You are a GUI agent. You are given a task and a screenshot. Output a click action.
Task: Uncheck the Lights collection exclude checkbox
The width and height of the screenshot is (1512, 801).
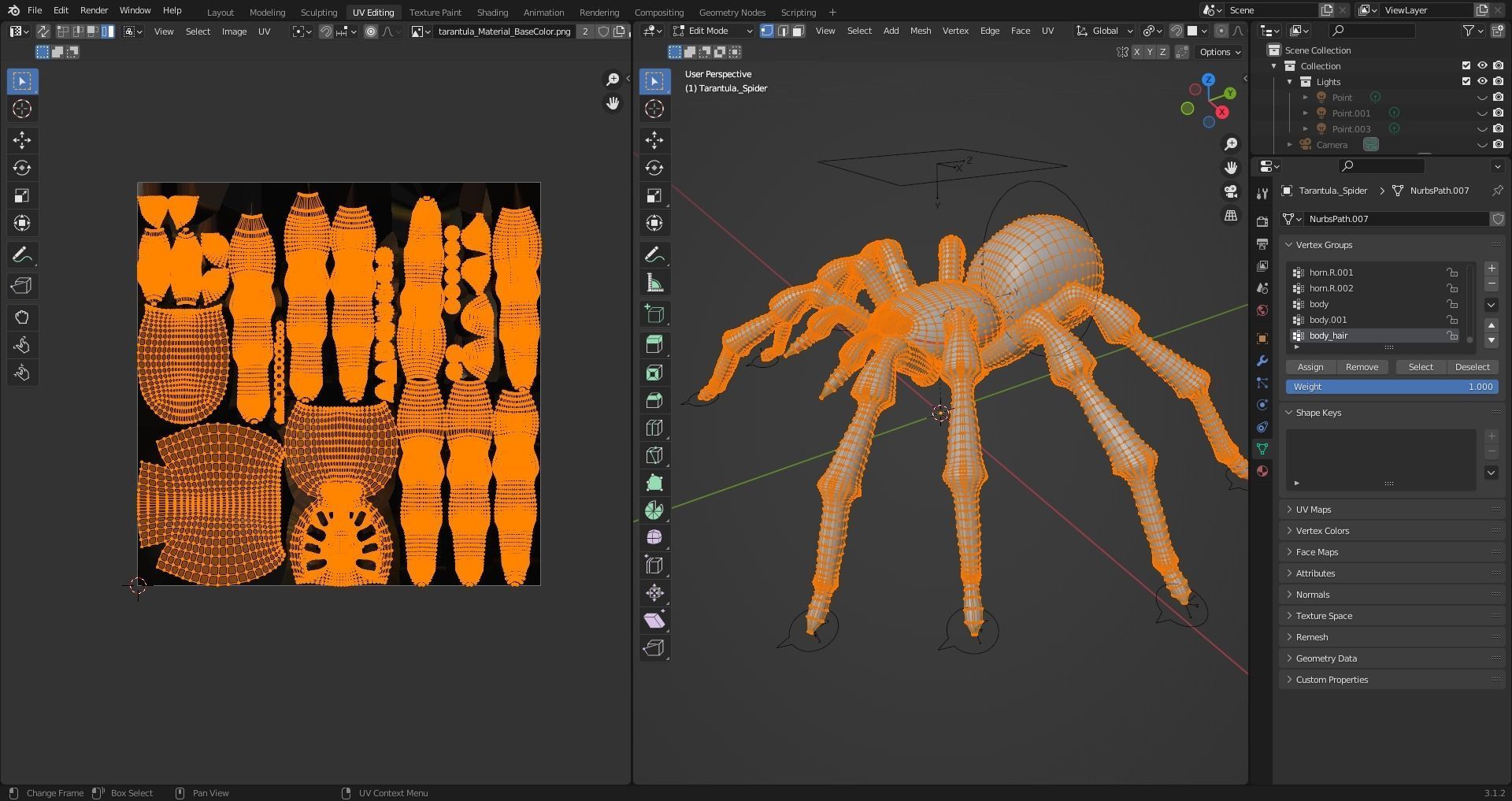tap(1466, 82)
